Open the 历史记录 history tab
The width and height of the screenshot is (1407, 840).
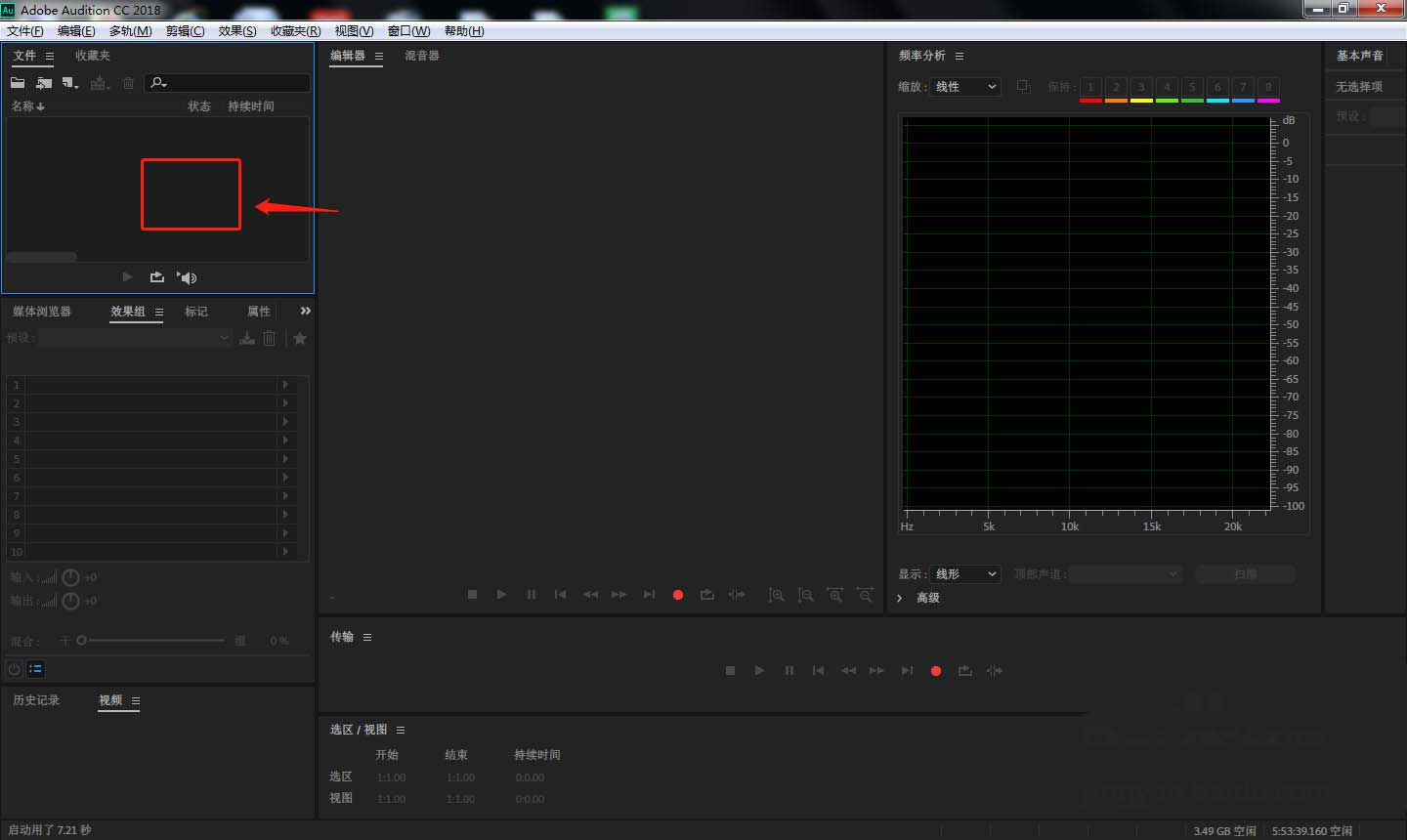click(36, 700)
